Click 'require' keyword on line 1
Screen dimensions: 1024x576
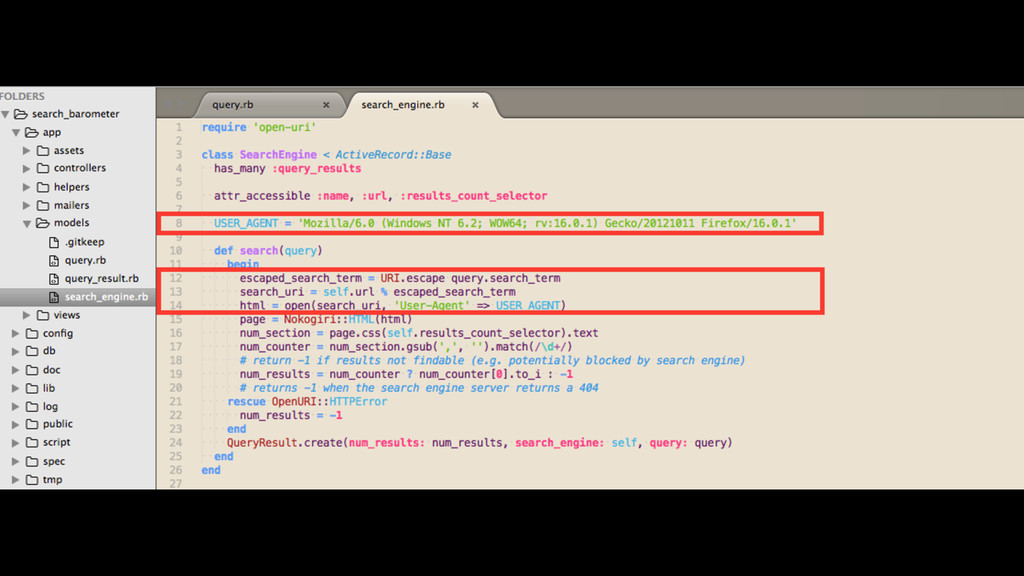(x=224, y=127)
